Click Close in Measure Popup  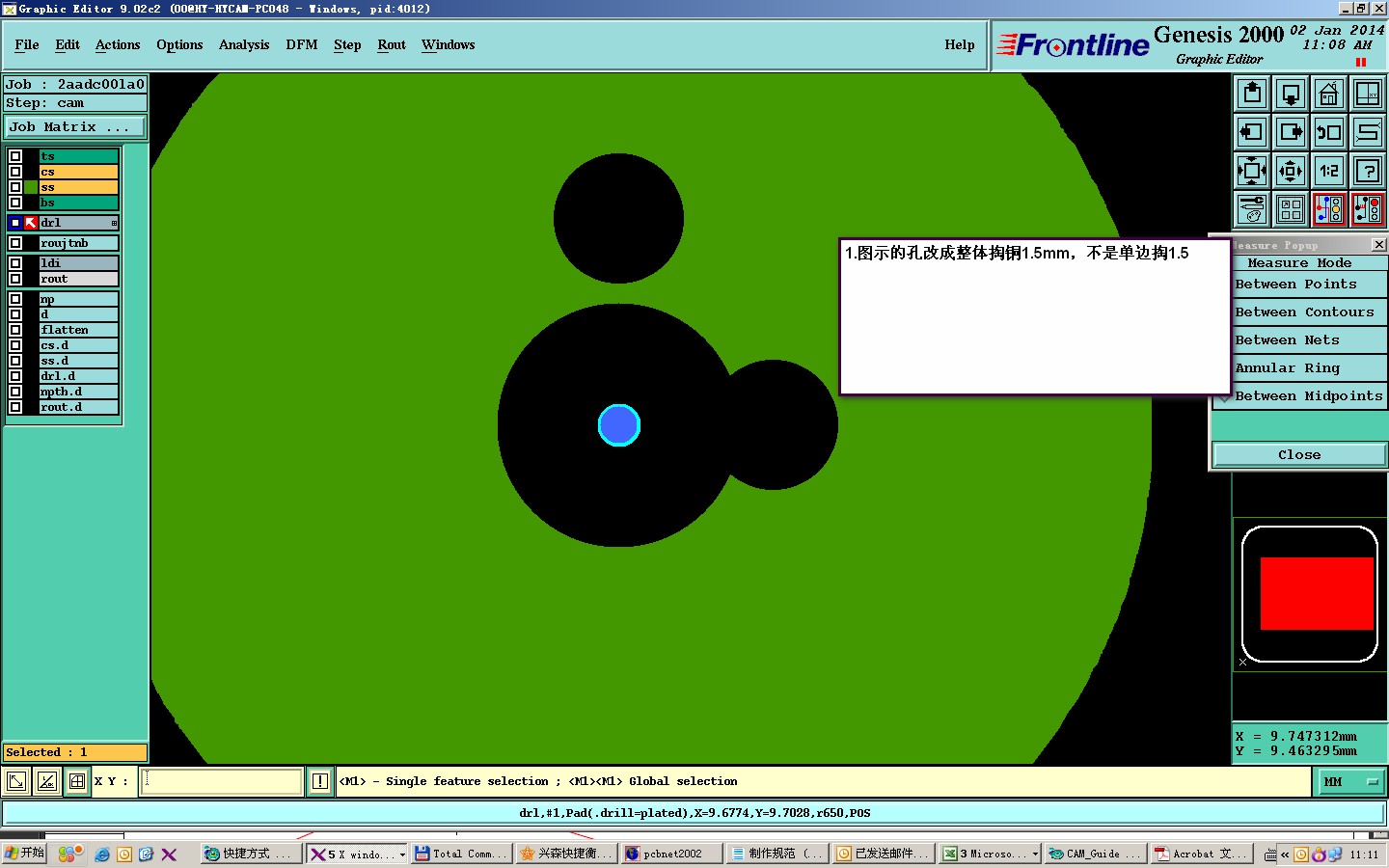point(1299,455)
